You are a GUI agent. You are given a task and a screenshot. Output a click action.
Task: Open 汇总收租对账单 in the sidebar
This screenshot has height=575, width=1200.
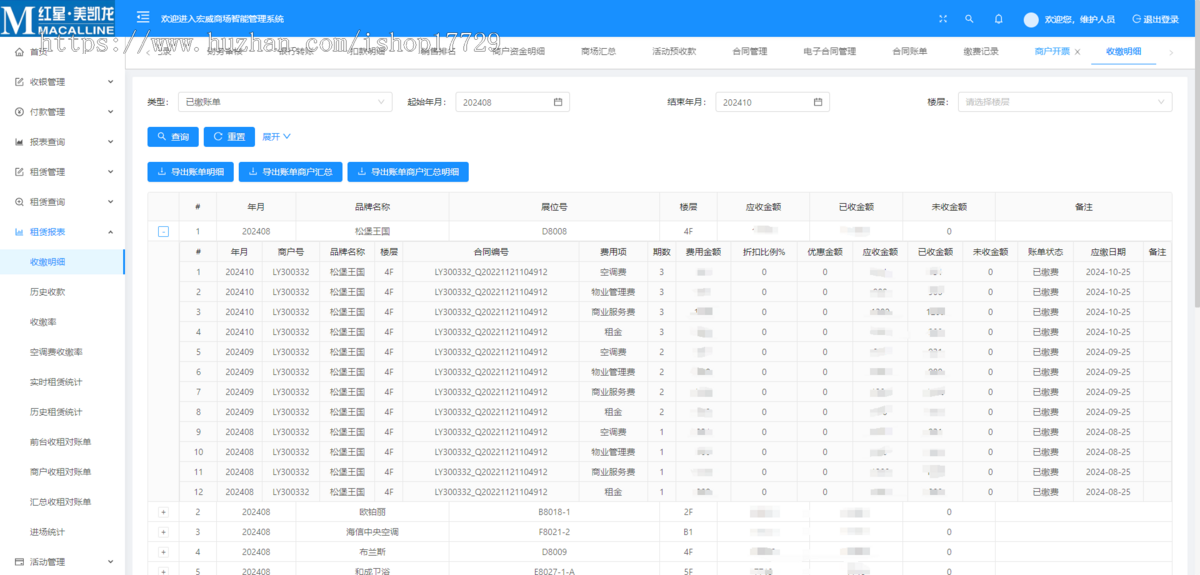click(61, 502)
